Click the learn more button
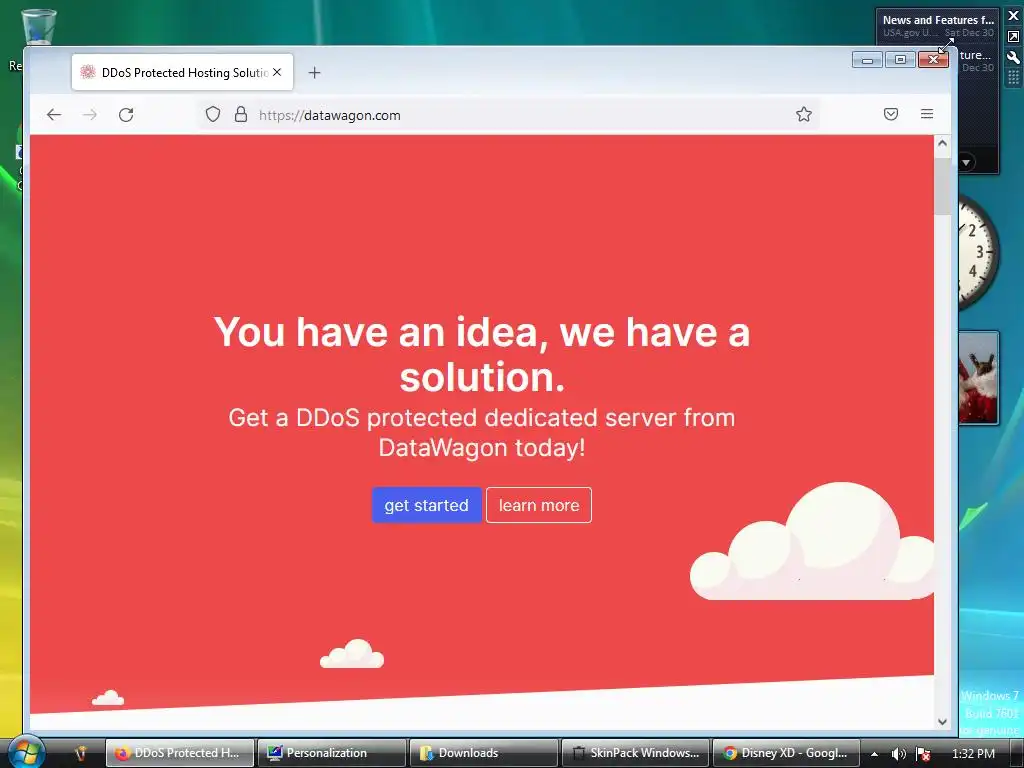 [x=539, y=505]
